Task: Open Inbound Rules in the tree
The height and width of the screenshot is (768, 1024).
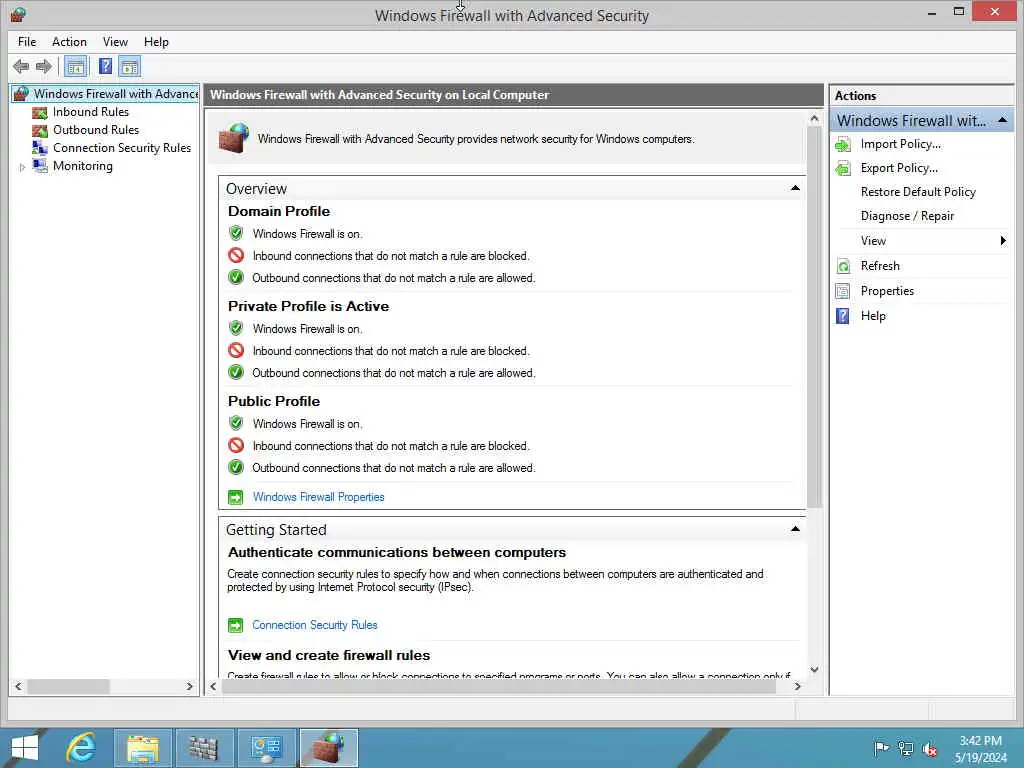Action: [x=91, y=112]
